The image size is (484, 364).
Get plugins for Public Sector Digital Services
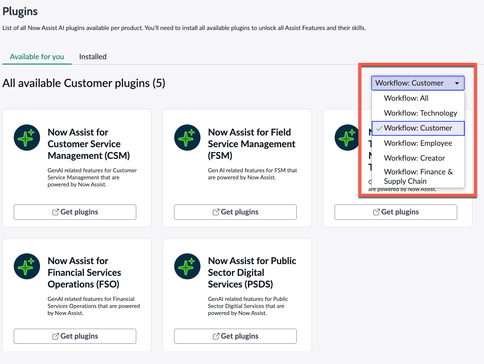click(x=235, y=336)
